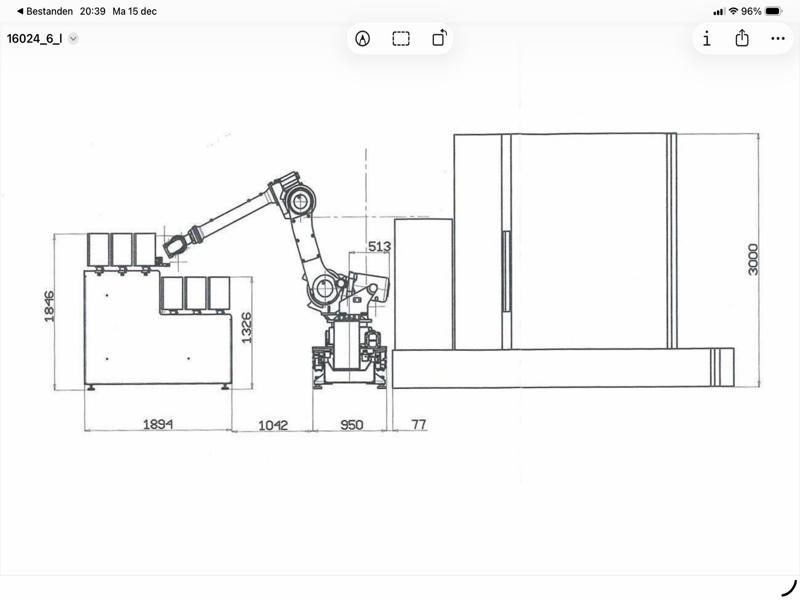
Task: Select the dashed rectangle selection tool
Action: click(401, 39)
